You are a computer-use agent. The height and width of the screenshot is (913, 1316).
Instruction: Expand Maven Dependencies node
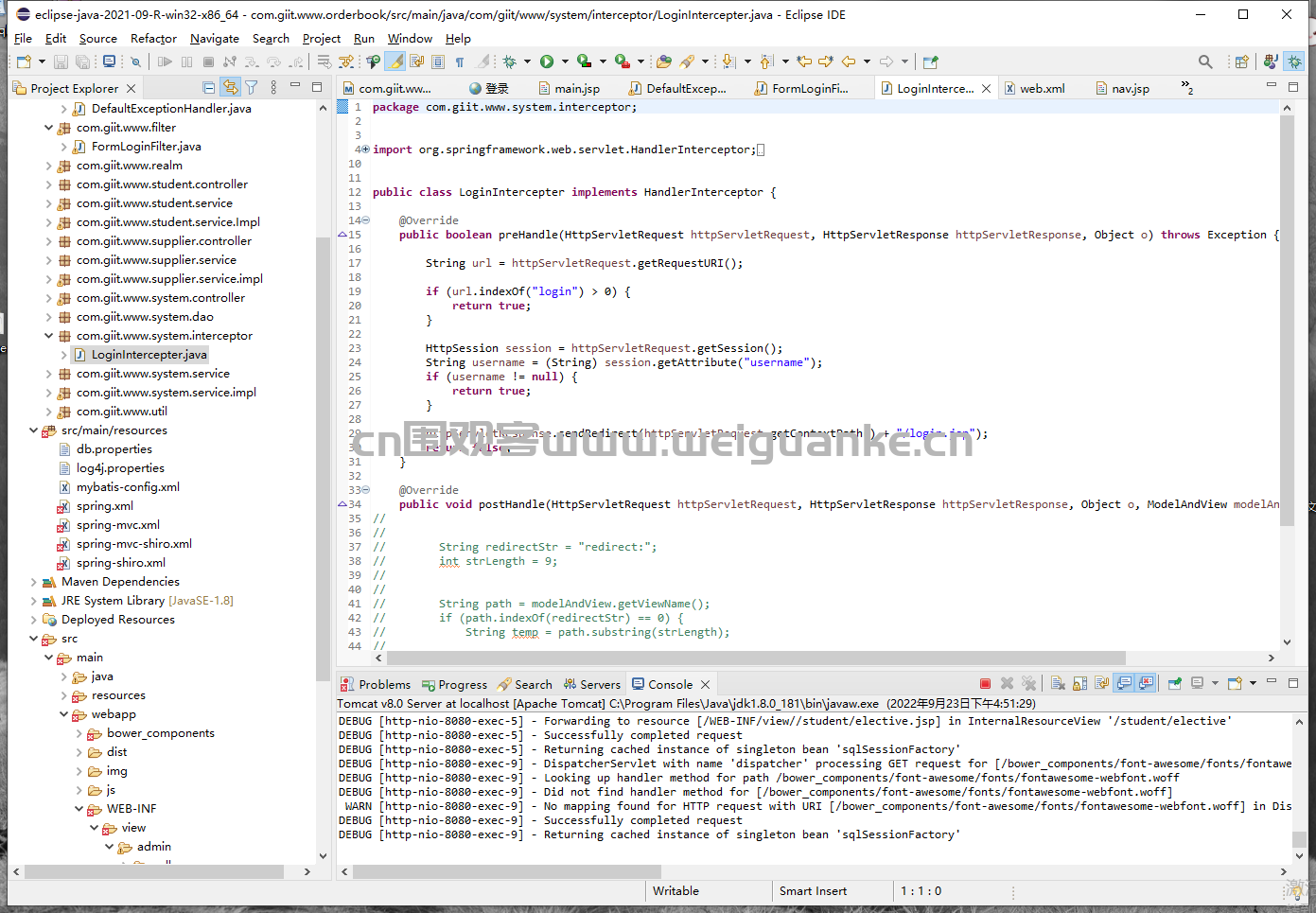click(x=33, y=582)
